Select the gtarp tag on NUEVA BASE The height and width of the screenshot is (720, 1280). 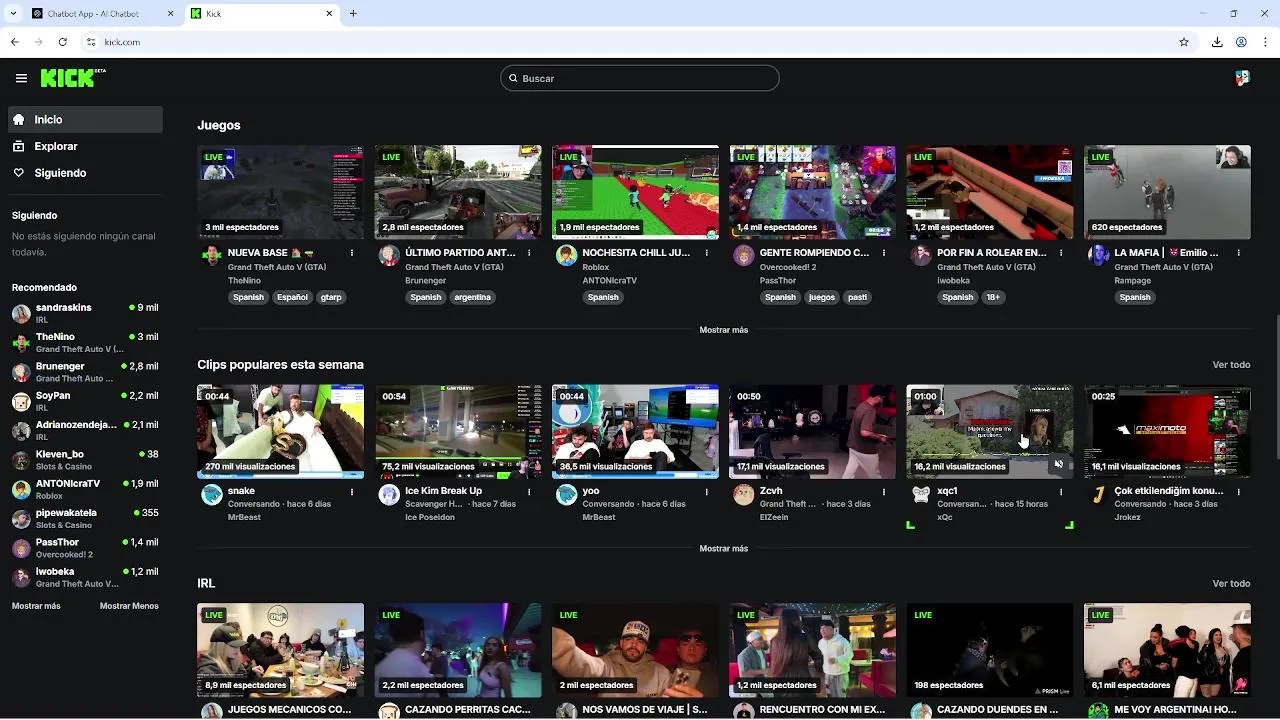point(331,297)
